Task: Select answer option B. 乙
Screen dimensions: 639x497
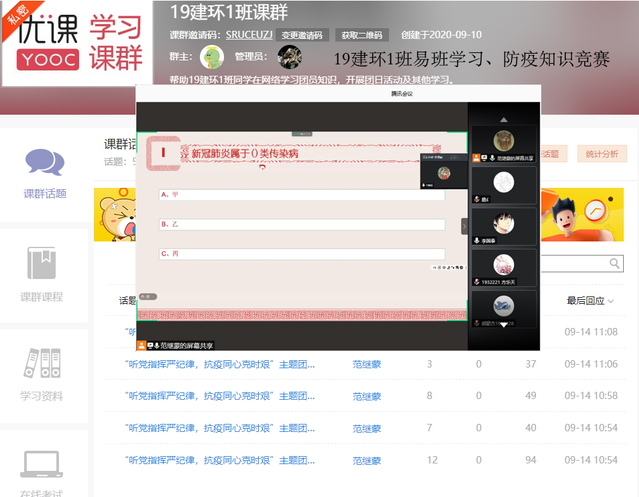Action: tap(300, 225)
